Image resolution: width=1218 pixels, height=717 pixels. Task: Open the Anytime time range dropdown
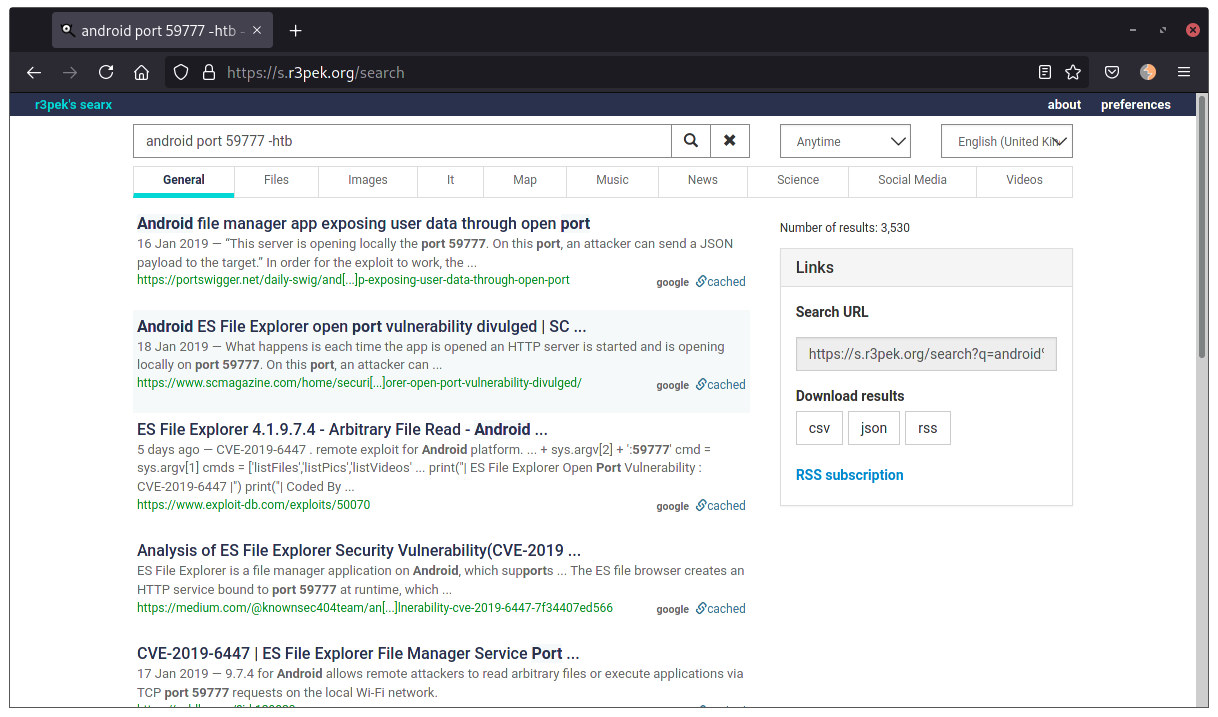point(845,140)
